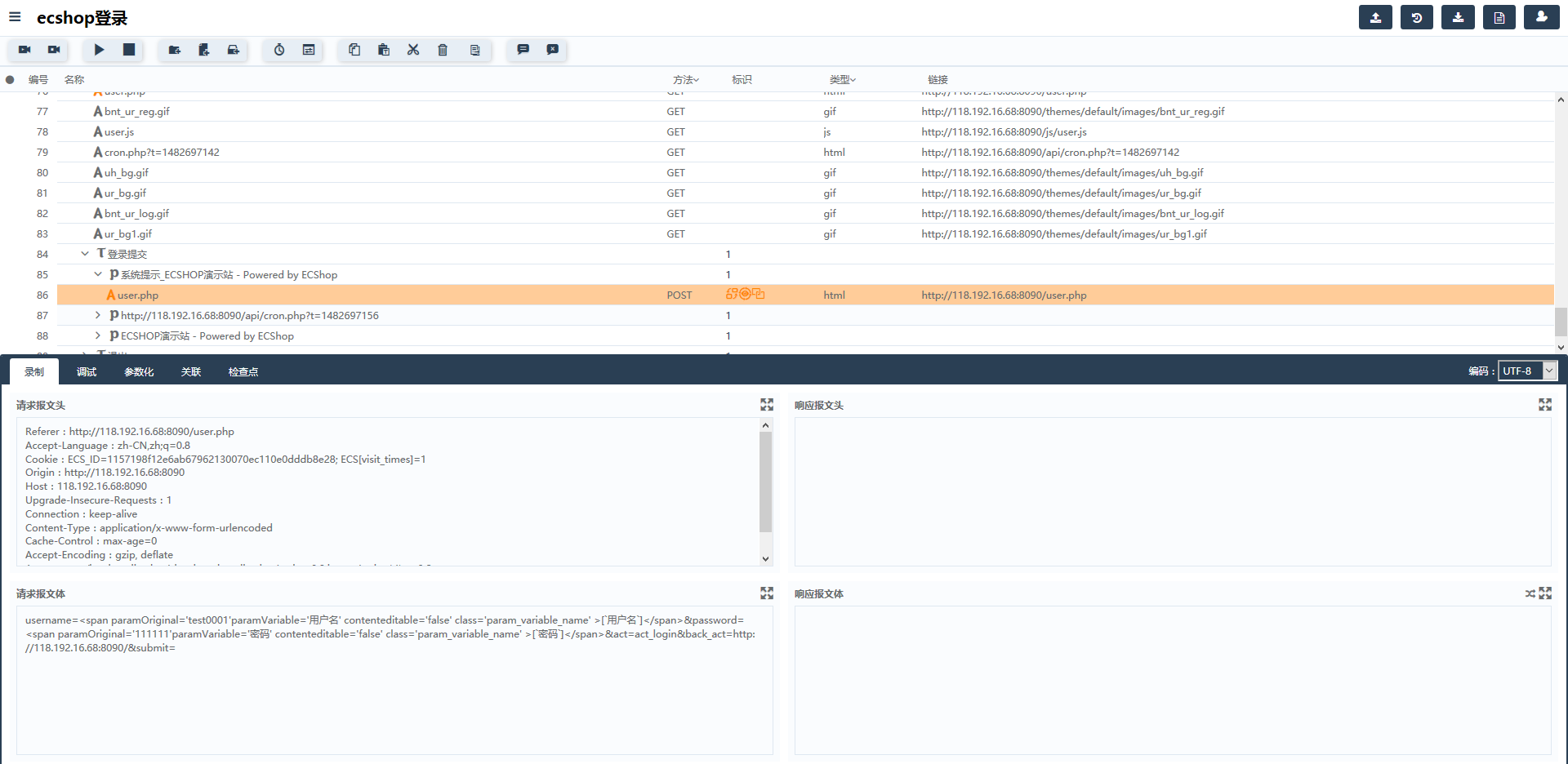Open the user account icon

[x=1541, y=17]
